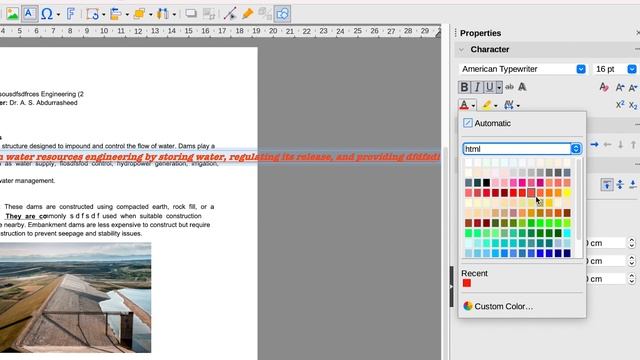This screenshot has width=640, height=360.
Task: Click the Font Color A icon
Action: click(464, 105)
